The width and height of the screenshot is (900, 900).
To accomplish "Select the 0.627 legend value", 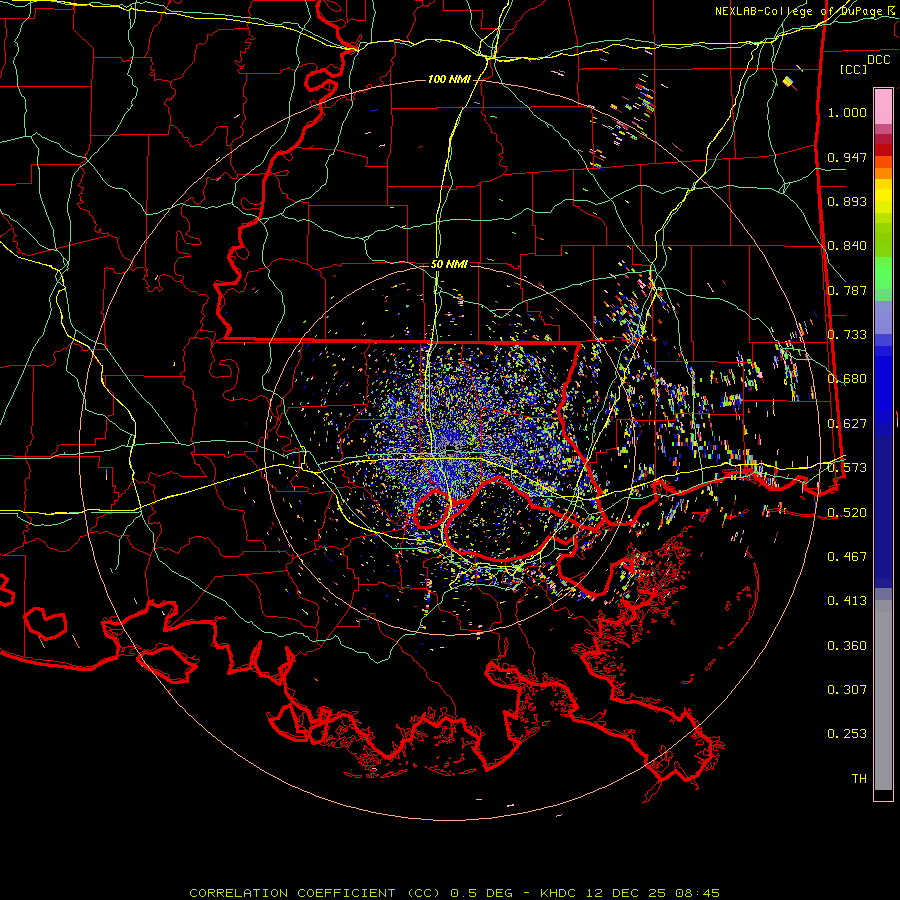I will click(847, 424).
